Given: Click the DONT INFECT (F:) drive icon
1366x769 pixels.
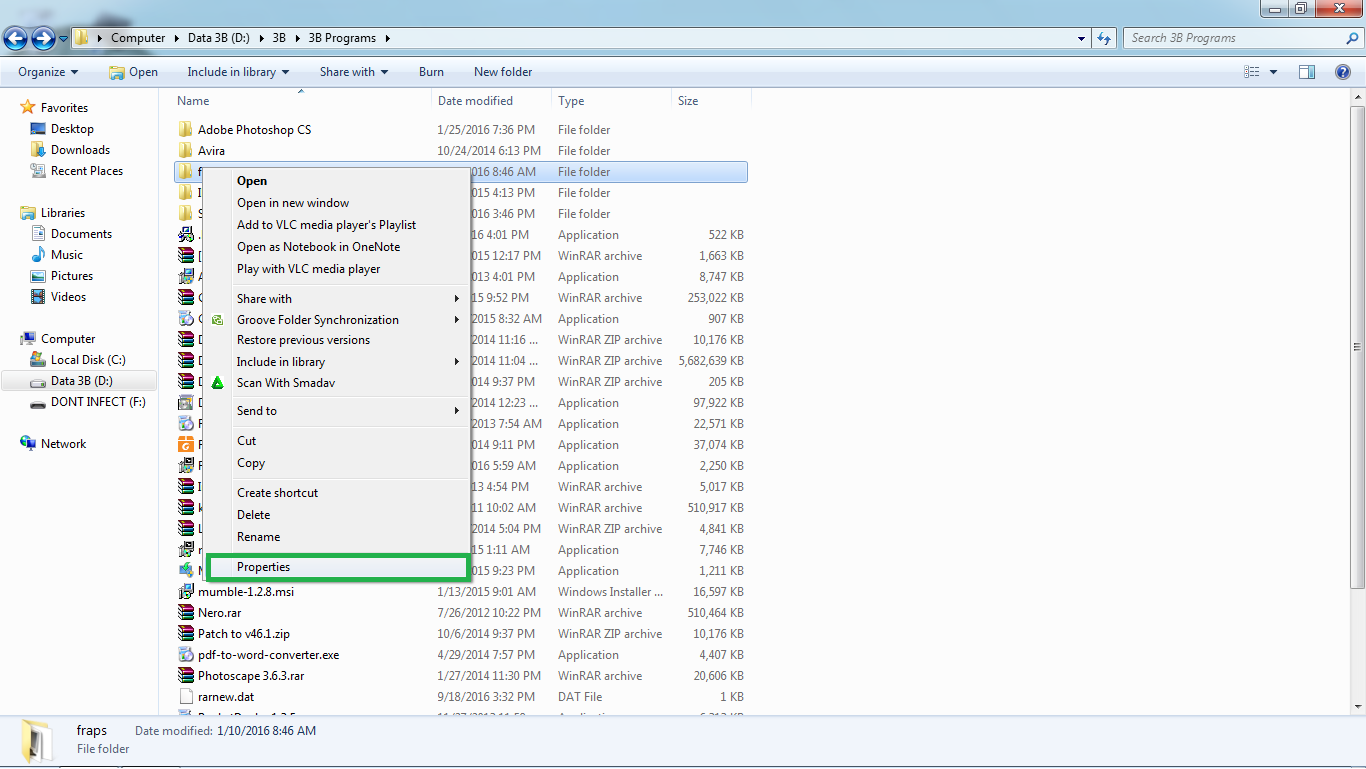Looking at the screenshot, I should 38,402.
